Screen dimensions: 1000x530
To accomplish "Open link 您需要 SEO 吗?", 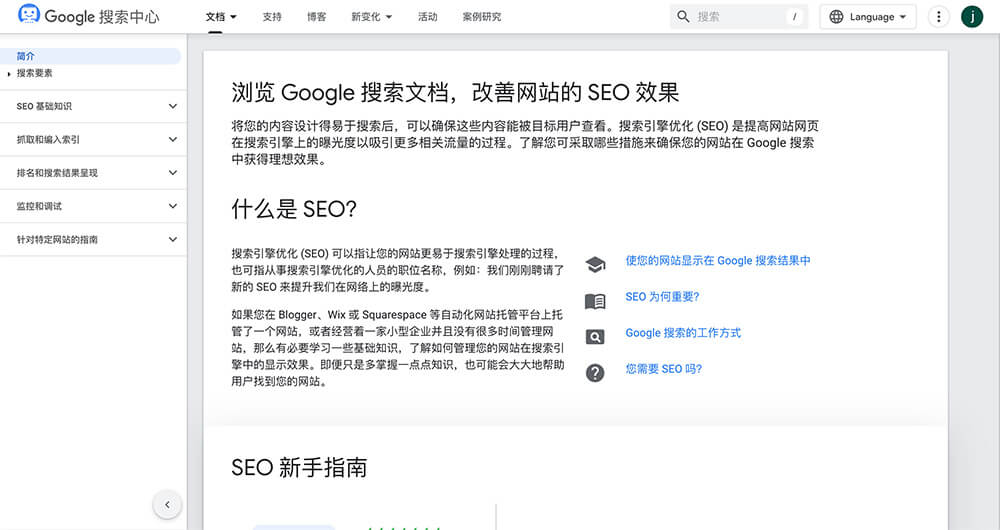I will [x=663, y=369].
